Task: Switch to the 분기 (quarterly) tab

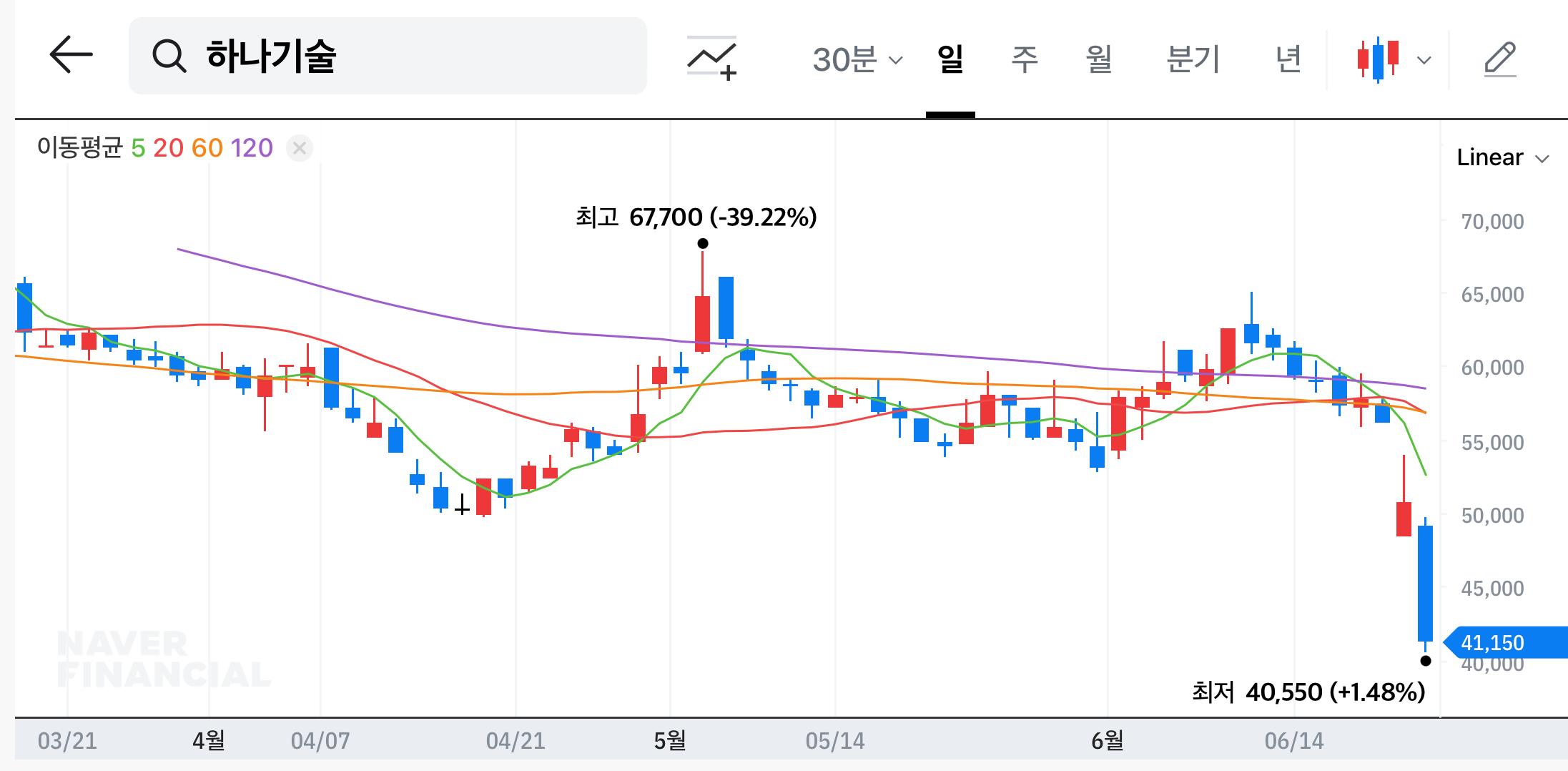Action: (x=1193, y=59)
